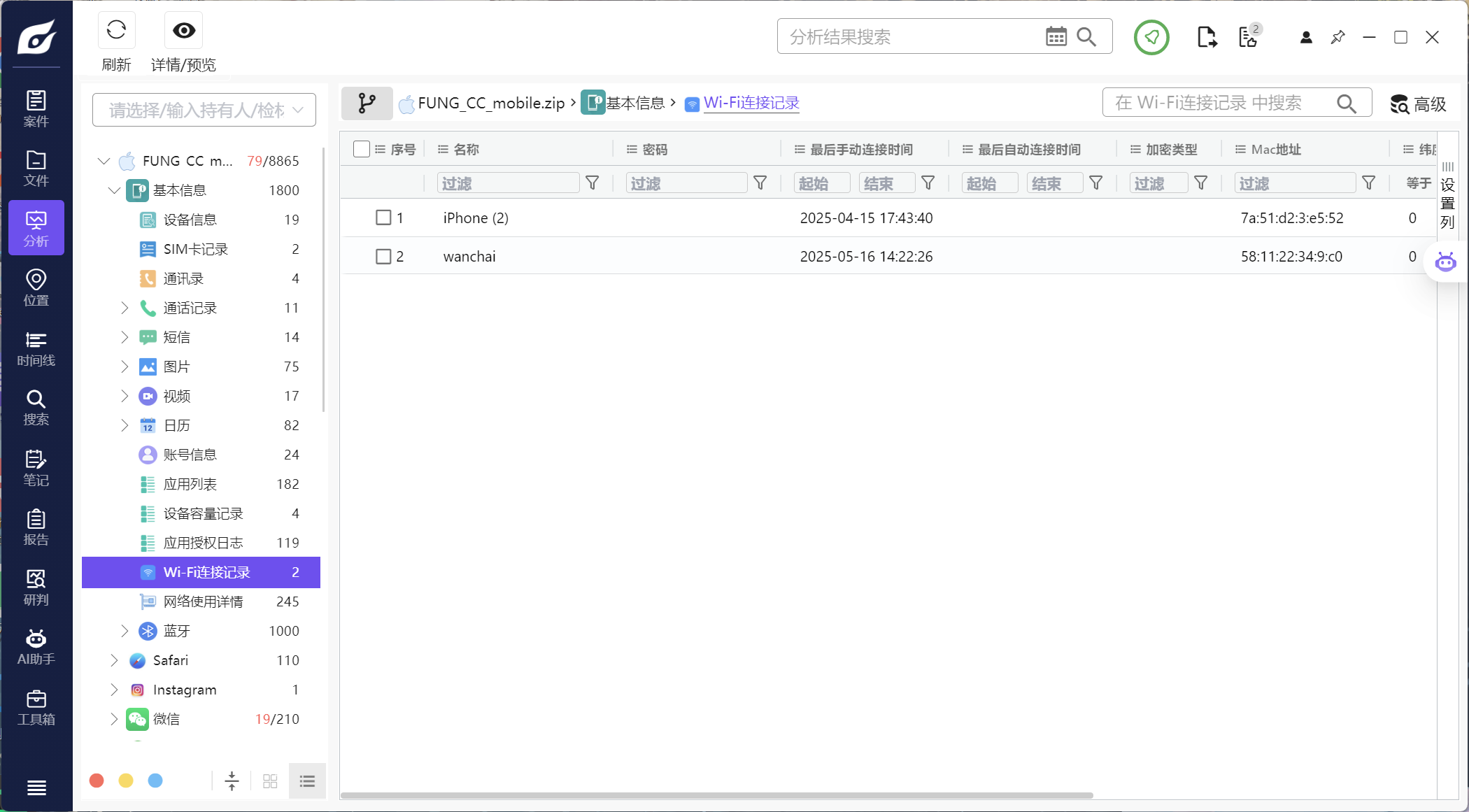Image resolution: width=1469 pixels, height=812 pixels.
Task: Open the 位置 location sidebar icon
Action: pos(36,287)
